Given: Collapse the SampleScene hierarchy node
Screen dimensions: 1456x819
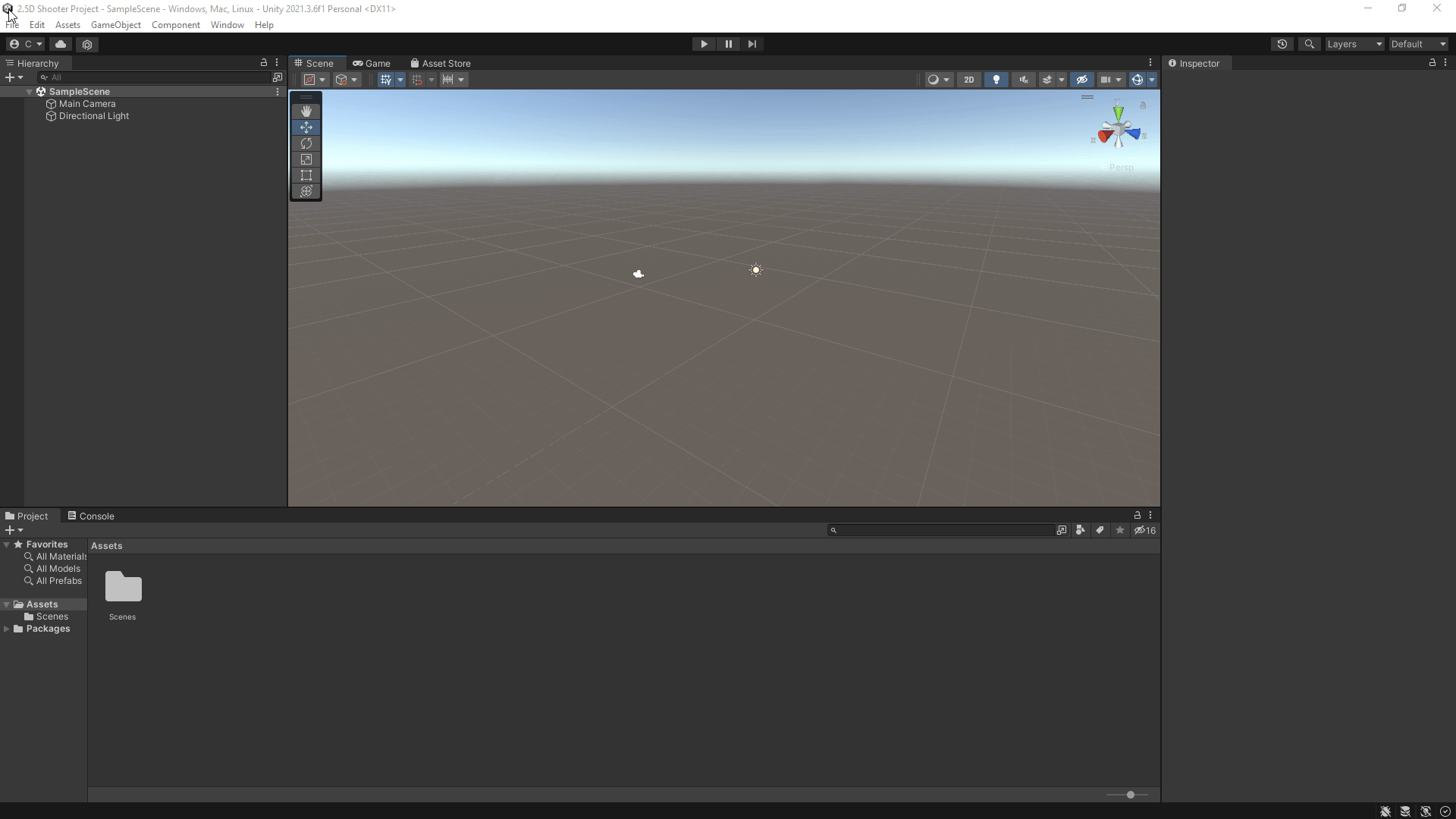Looking at the screenshot, I should [30, 92].
